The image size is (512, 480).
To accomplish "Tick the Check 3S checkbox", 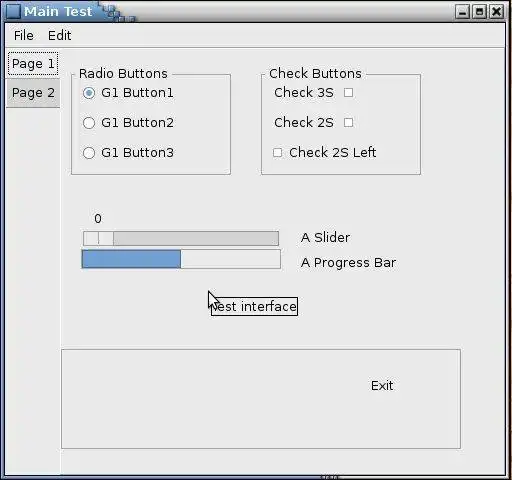I will point(348,92).
